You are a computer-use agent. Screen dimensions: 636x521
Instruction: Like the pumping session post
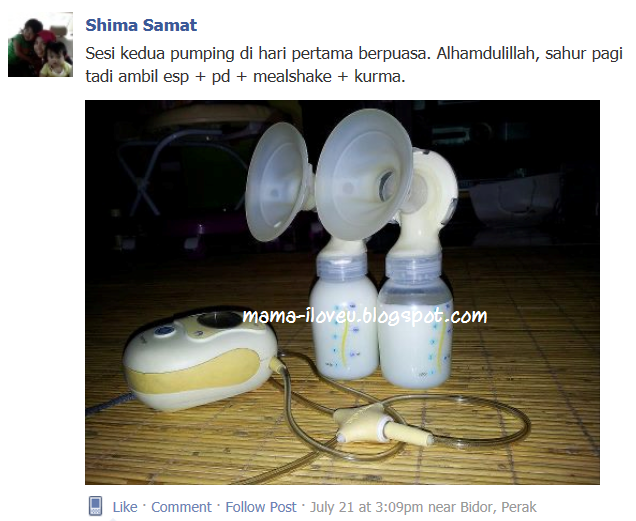125,507
